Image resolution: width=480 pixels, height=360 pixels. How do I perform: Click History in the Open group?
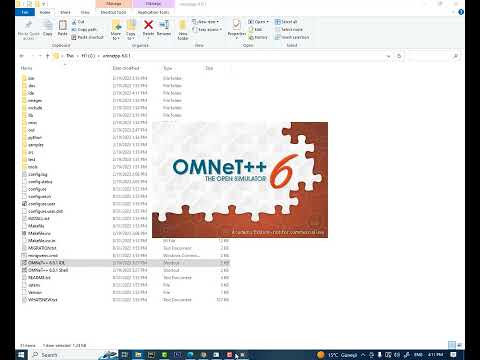tap(258, 37)
